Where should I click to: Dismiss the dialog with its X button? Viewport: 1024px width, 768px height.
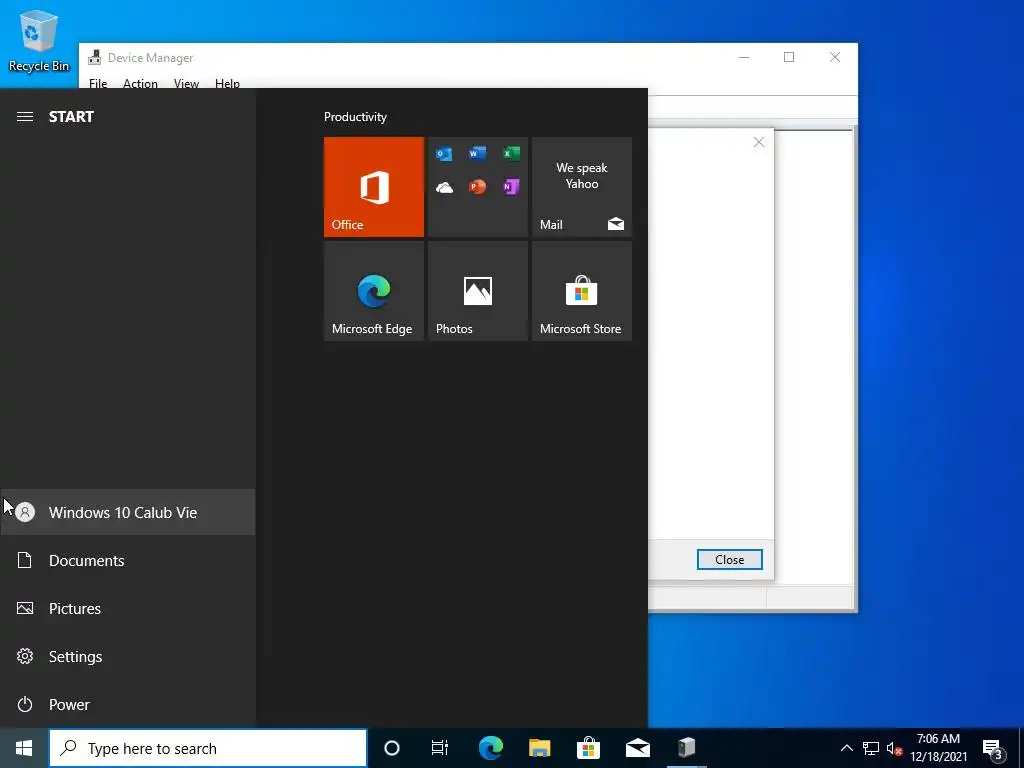(x=758, y=142)
